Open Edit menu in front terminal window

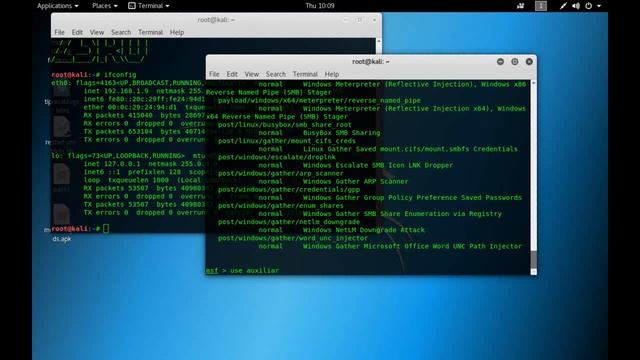coord(232,74)
